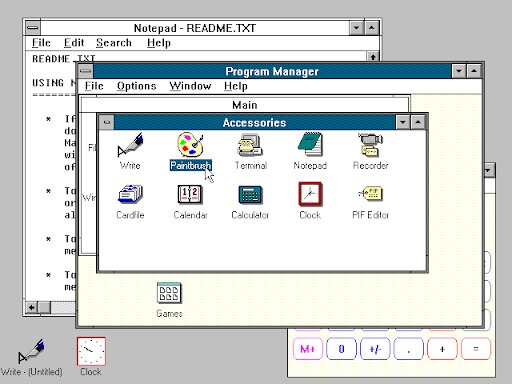The height and width of the screenshot is (384, 512).
Task: Click the Accessories title bar
Action: (x=255, y=122)
